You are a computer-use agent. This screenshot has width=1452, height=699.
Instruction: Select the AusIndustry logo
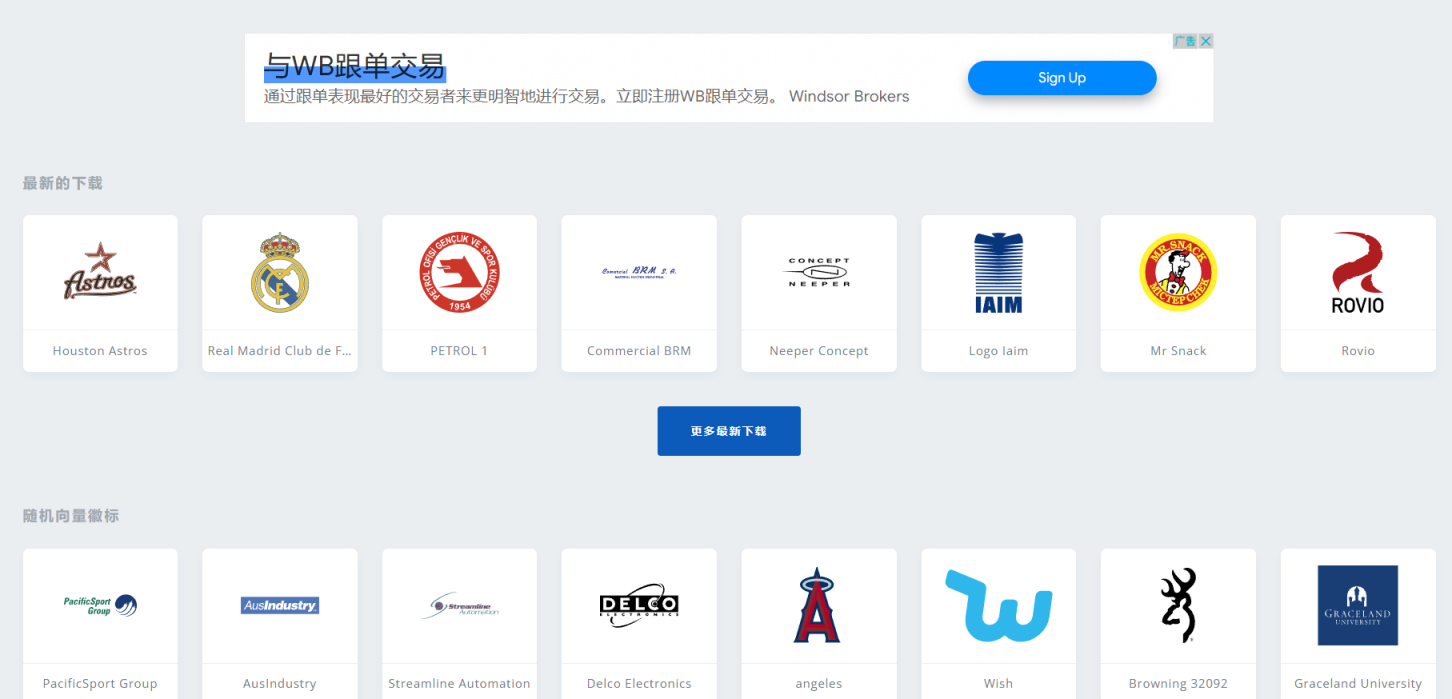(x=279, y=605)
